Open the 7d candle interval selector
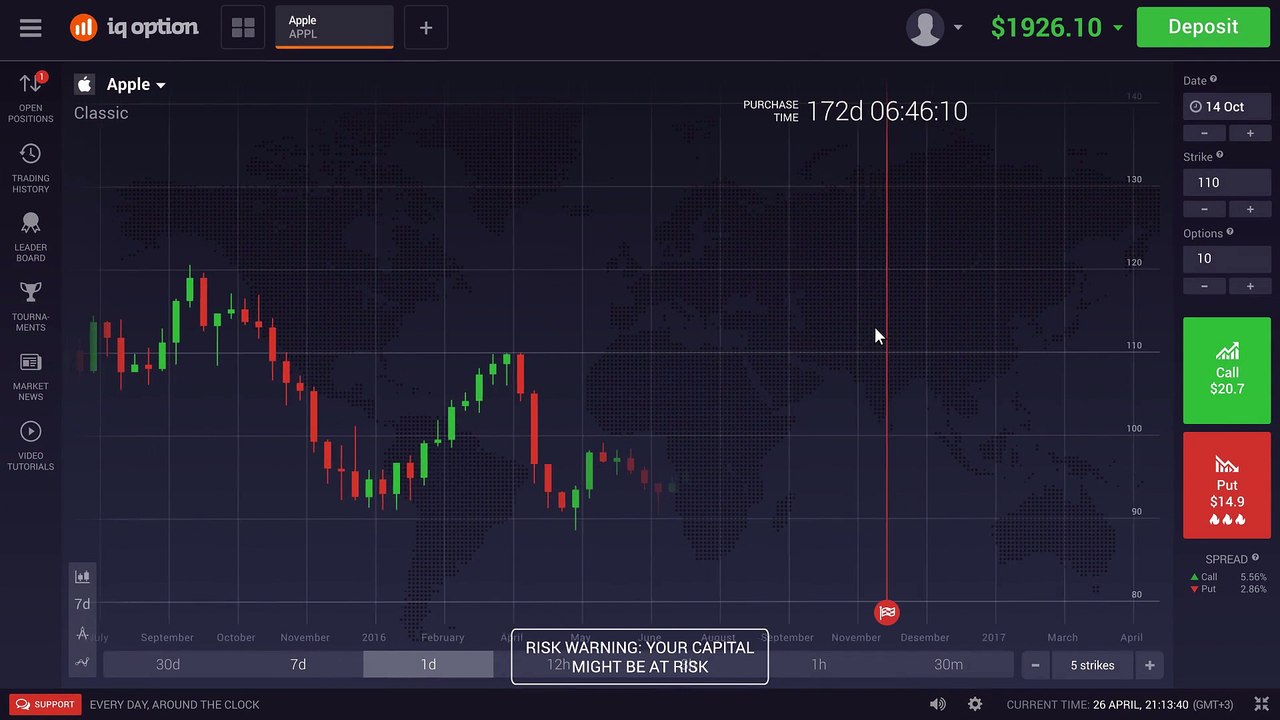This screenshot has width=1280, height=720. (82, 604)
